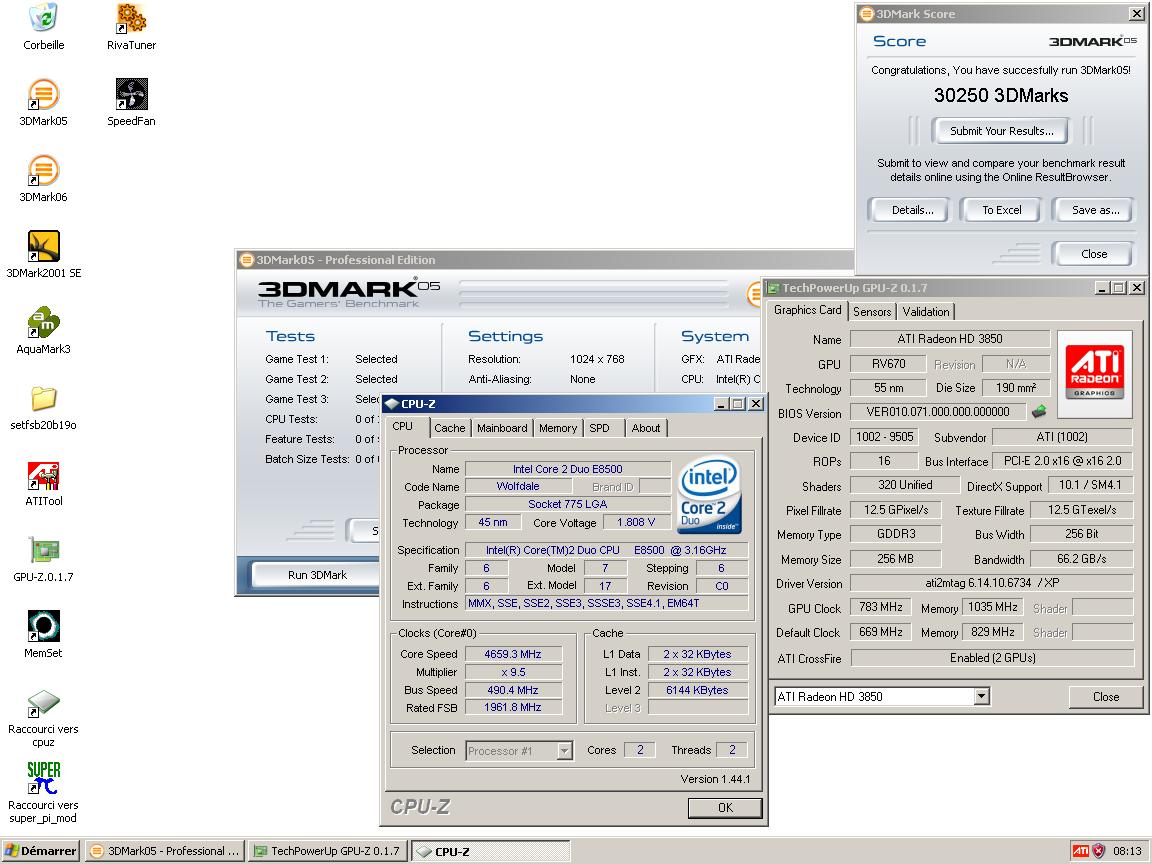Click the red shield security tray icon
The height and width of the screenshot is (864, 1152).
pyautogui.click(x=1099, y=851)
